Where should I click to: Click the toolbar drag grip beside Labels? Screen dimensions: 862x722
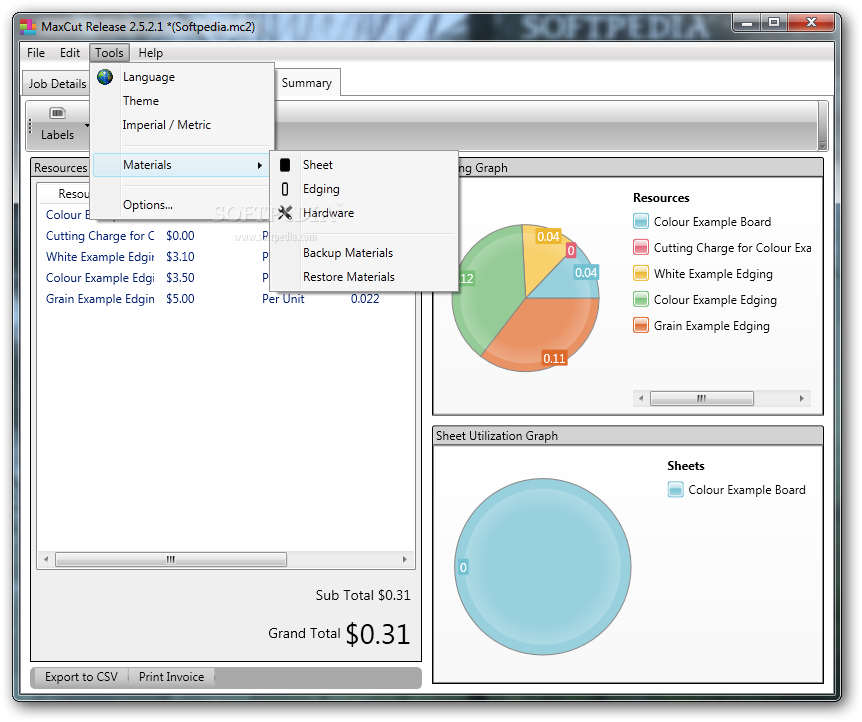pos(30,126)
